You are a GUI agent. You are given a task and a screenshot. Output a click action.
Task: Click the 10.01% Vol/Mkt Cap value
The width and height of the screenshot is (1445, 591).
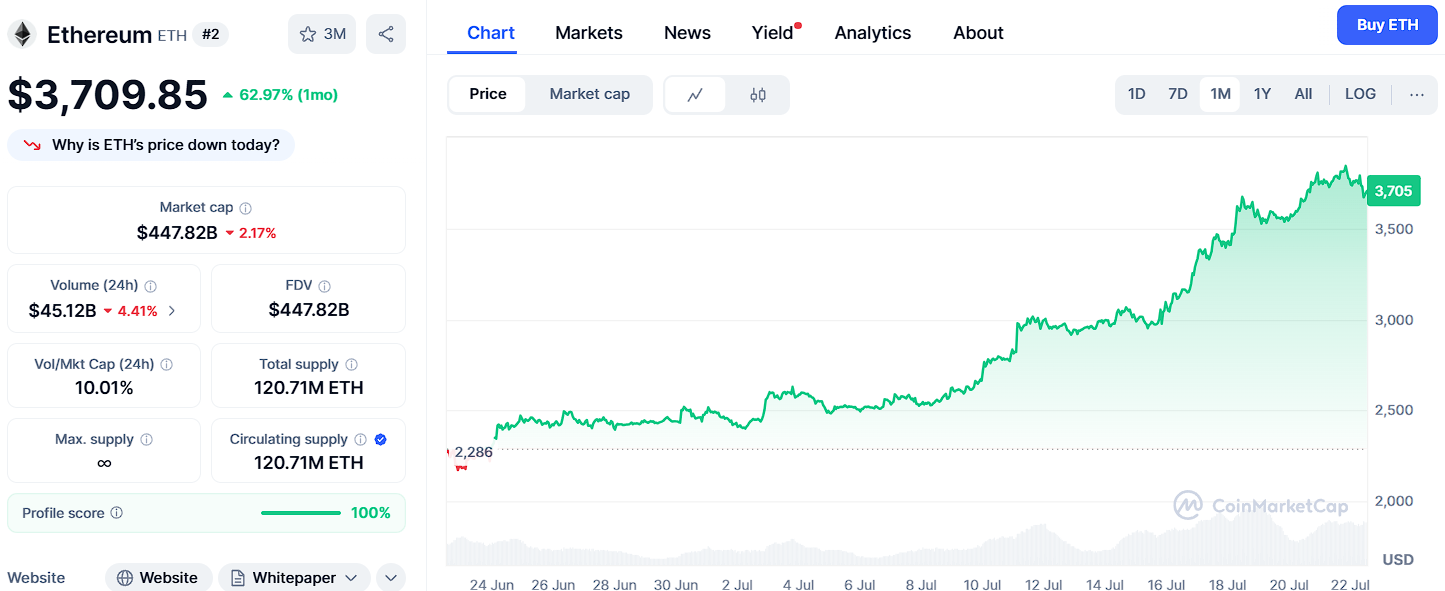point(104,388)
